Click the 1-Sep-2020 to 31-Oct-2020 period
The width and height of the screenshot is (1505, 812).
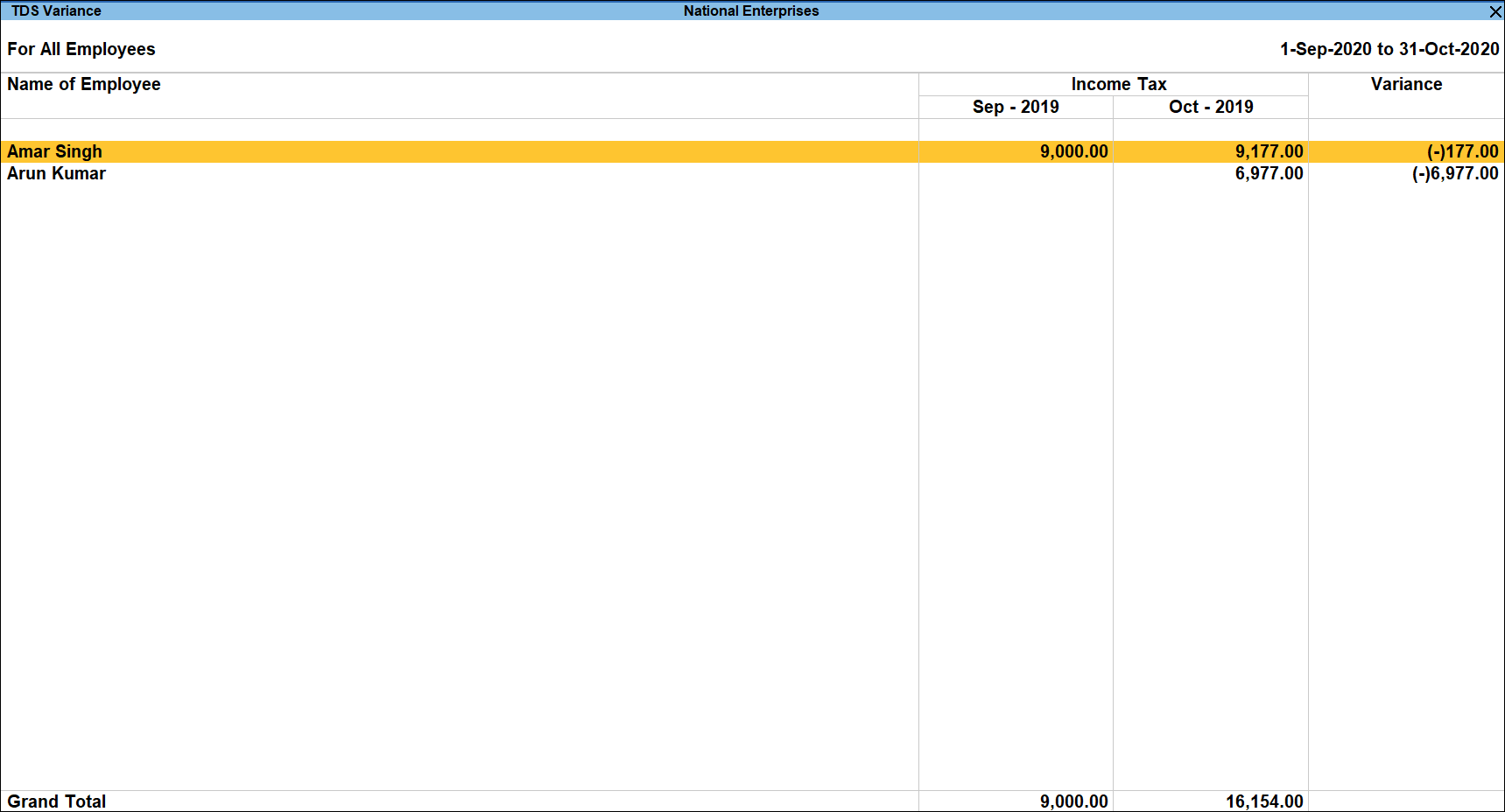point(1389,49)
